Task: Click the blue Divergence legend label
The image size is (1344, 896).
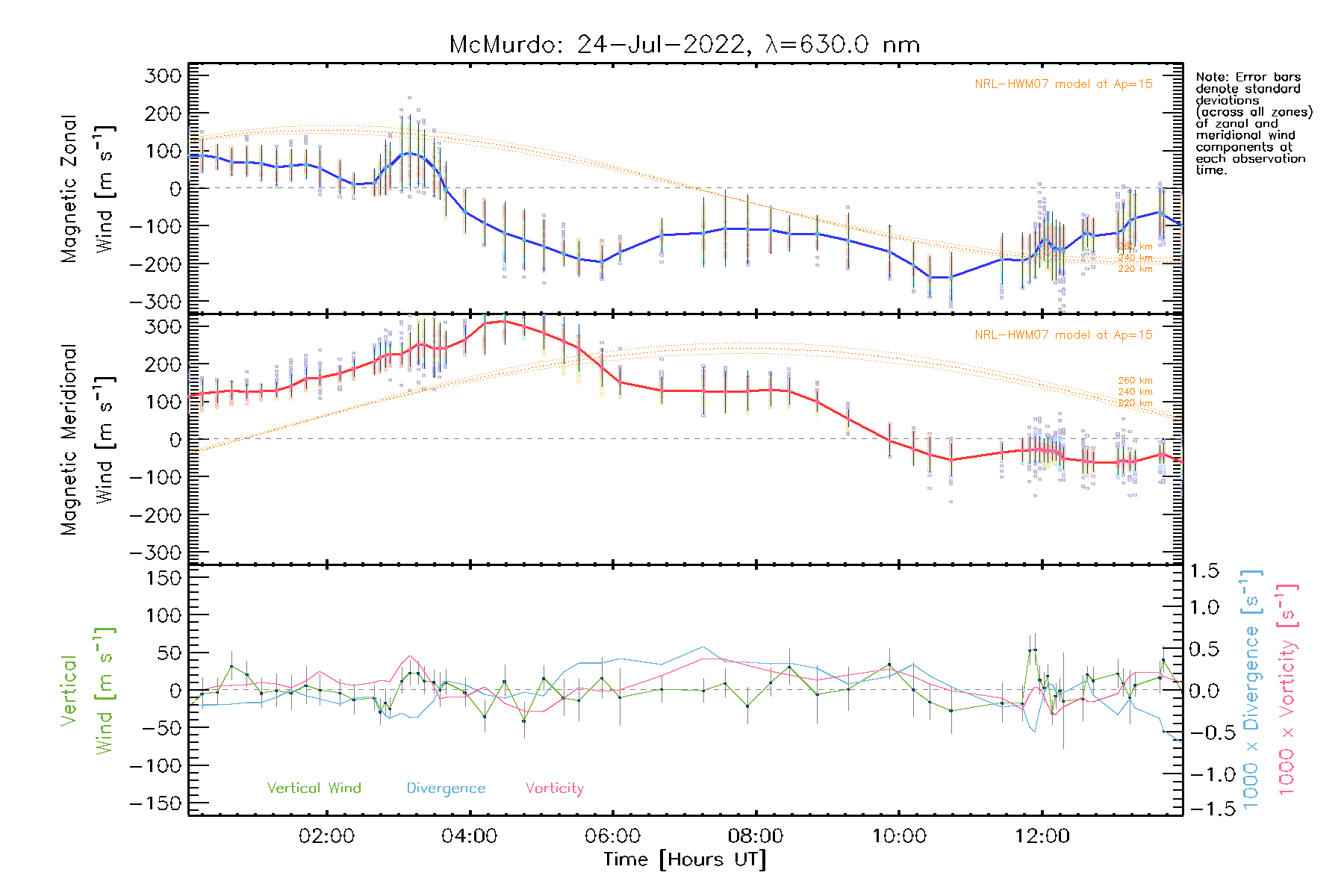Action: click(x=446, y=788)
